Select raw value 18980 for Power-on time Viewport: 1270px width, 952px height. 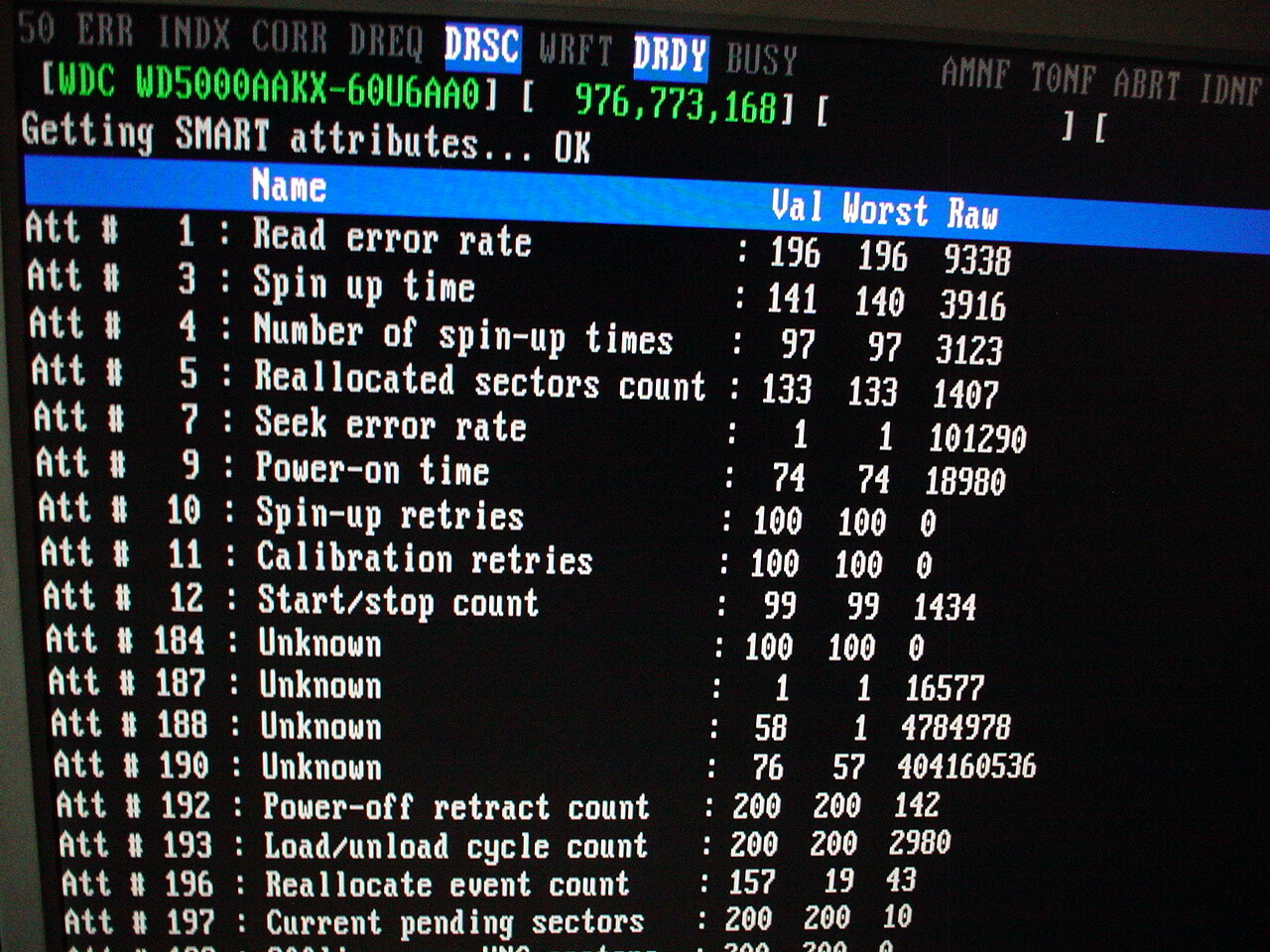pyautogui.click(x=965, y=481)
